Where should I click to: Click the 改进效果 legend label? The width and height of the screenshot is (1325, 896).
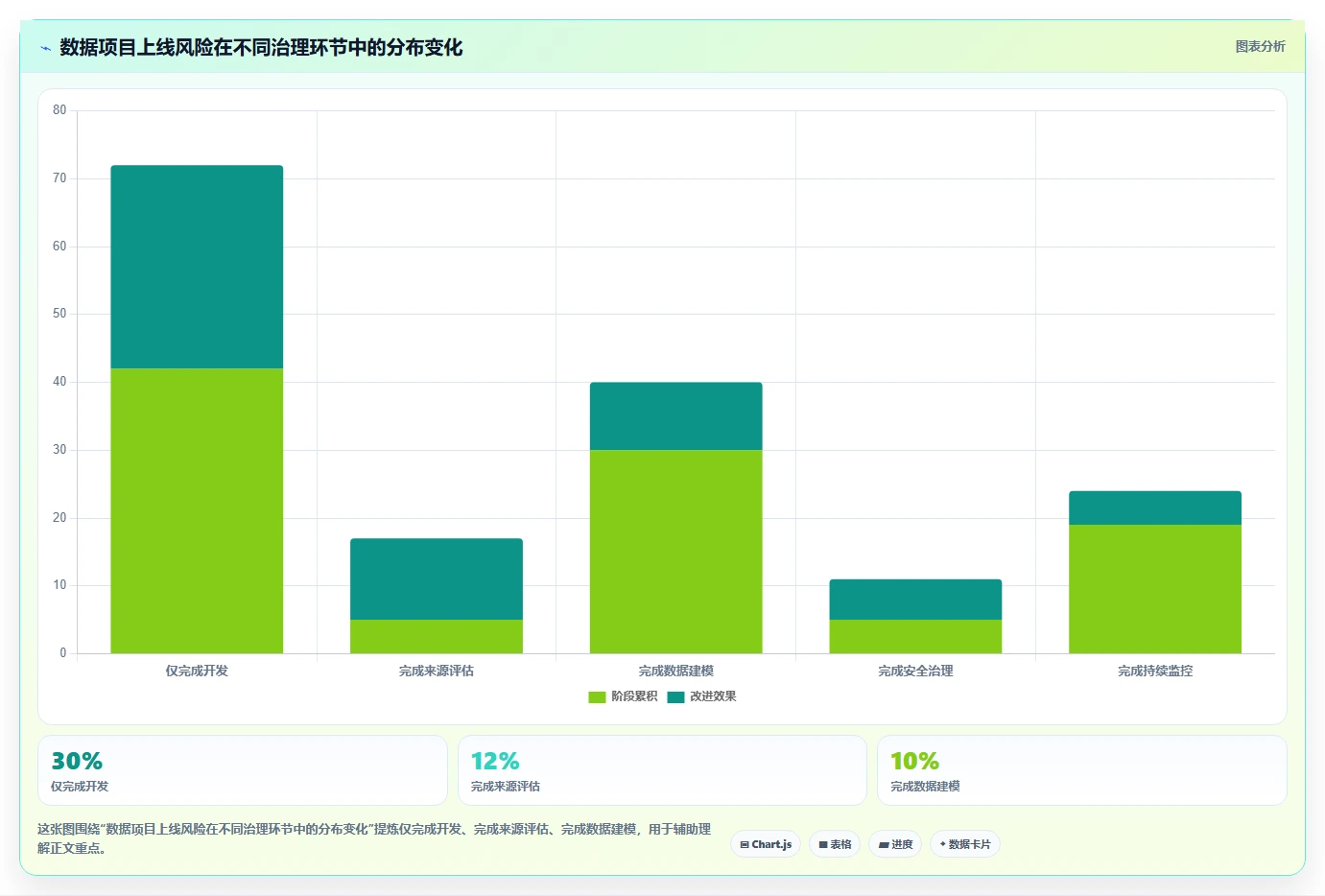tap(713, 696)
